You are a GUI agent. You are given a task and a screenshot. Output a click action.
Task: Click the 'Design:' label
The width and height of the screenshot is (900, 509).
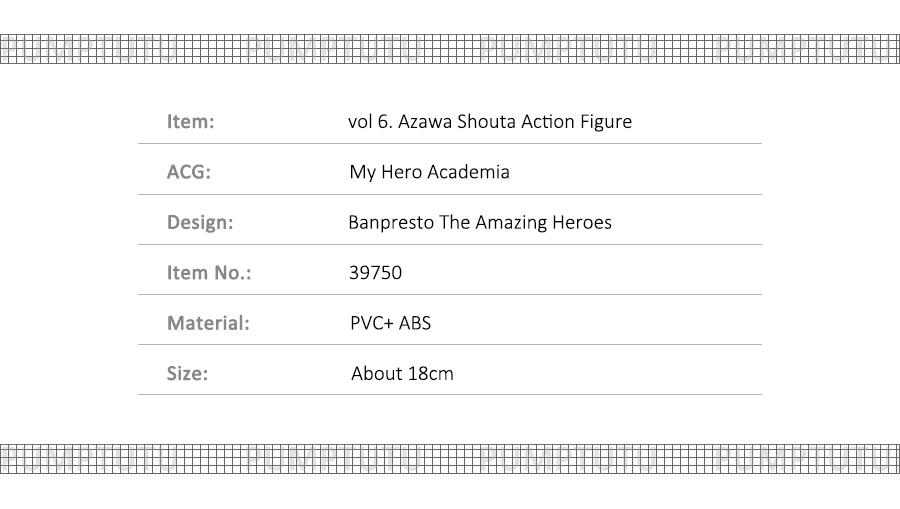(x=199, y=222)
